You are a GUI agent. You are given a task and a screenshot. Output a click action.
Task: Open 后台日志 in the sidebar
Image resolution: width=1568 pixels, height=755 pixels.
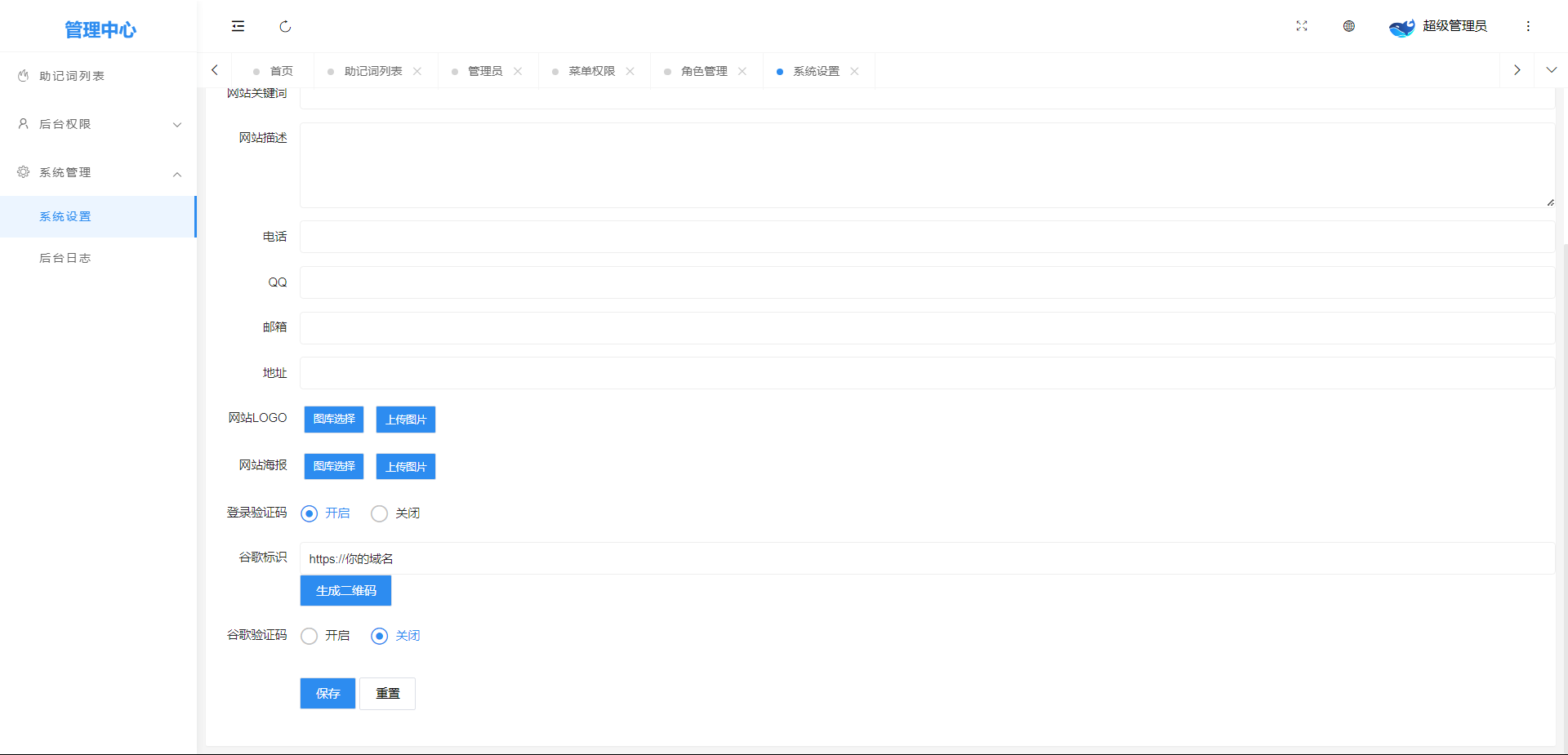[x=65, y=258]
